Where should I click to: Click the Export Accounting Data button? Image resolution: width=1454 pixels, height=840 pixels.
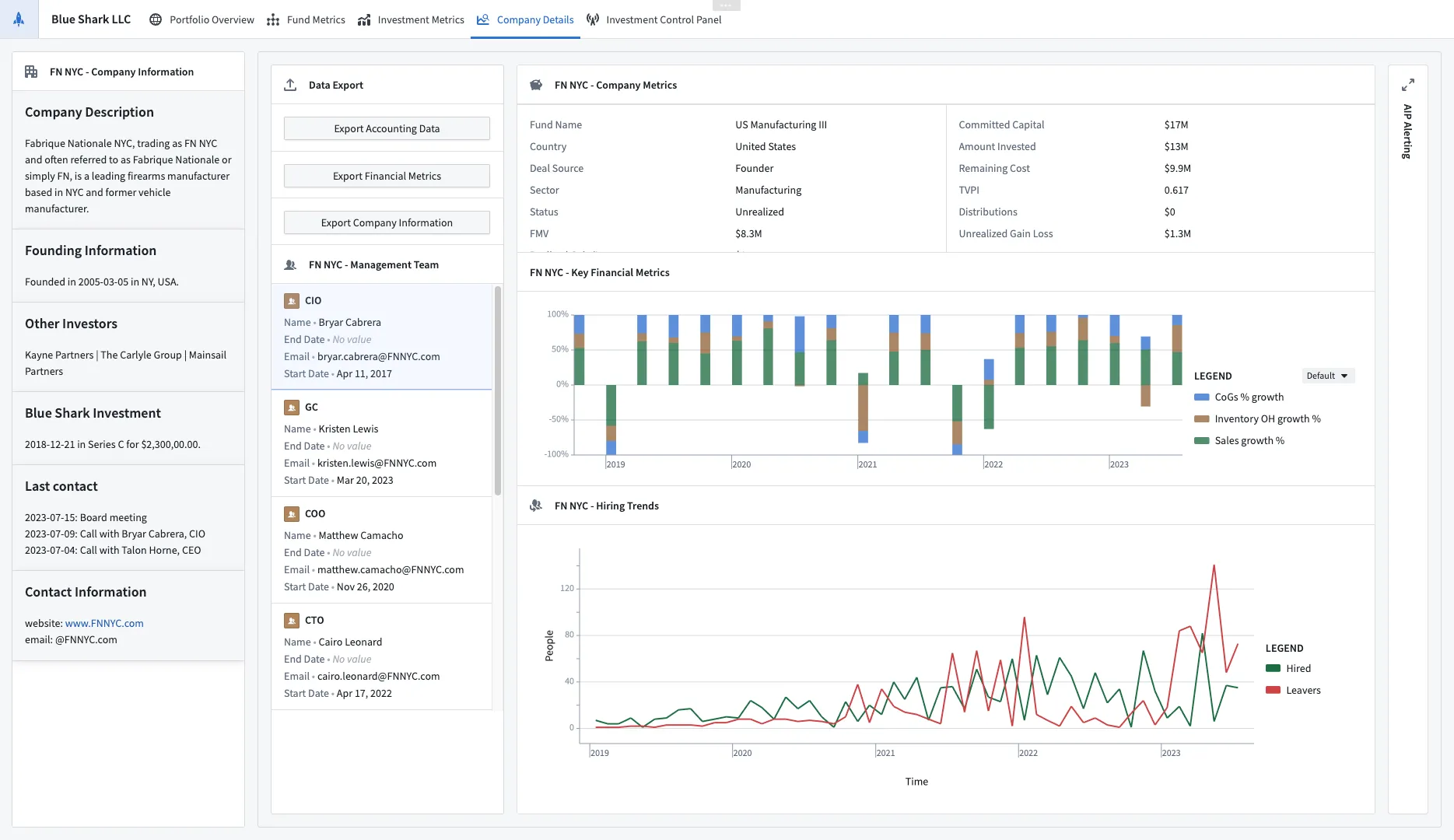(387, 128)
